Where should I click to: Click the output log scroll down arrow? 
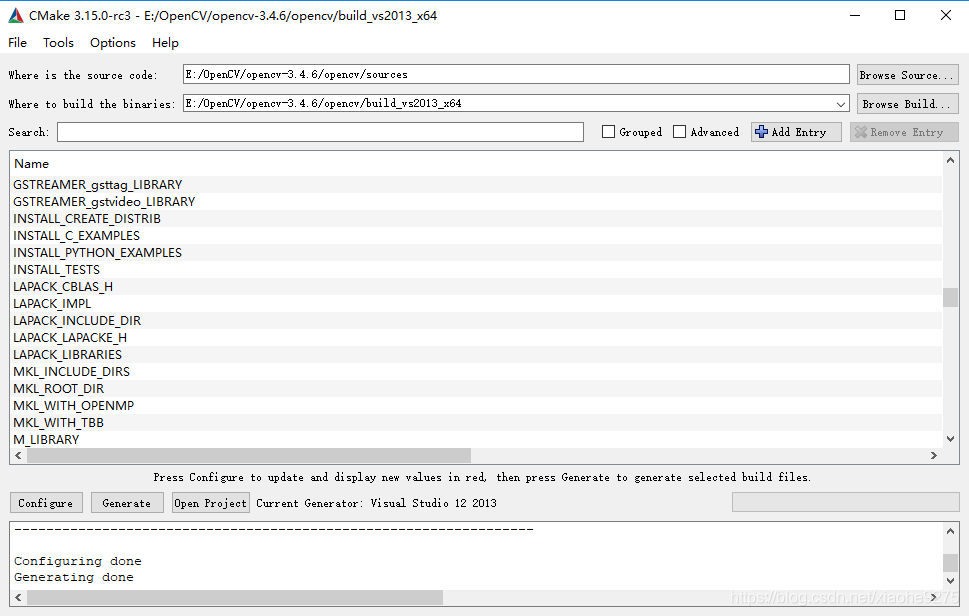point(950,581)
